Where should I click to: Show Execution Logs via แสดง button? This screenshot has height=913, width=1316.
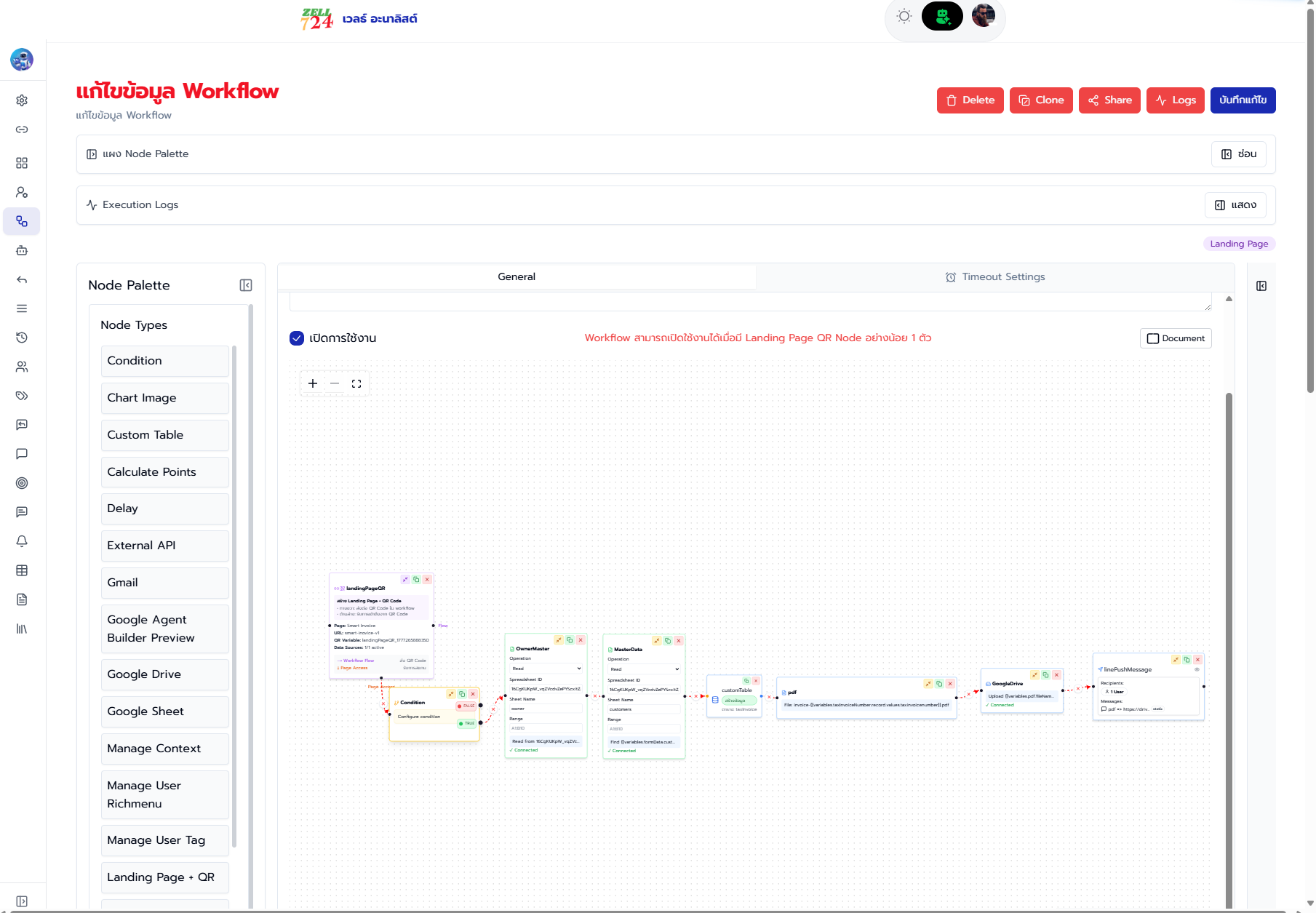tap(1236, 205)
